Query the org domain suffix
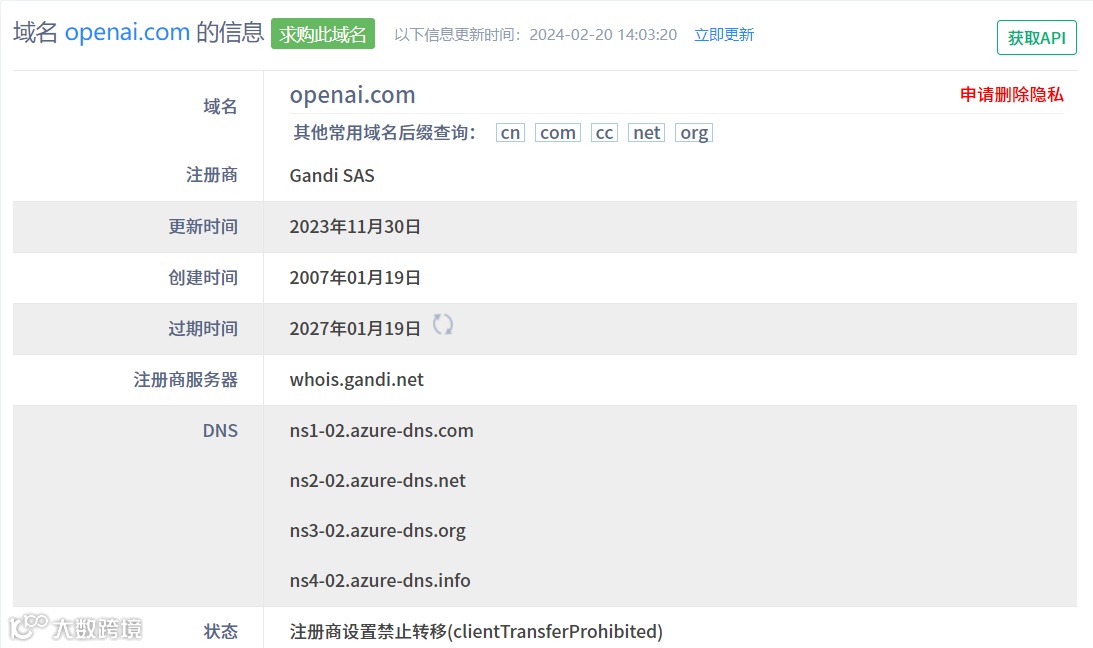Image resolution: width=1093 pixels, height=648 pixels. 694,132
